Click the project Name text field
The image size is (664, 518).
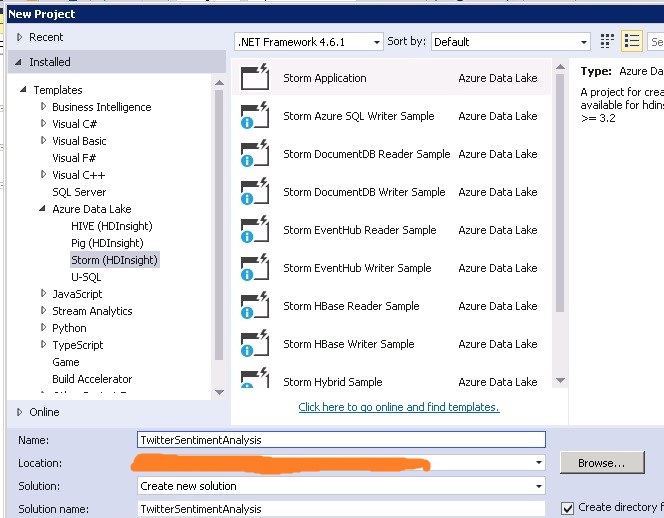click(341, 439)
